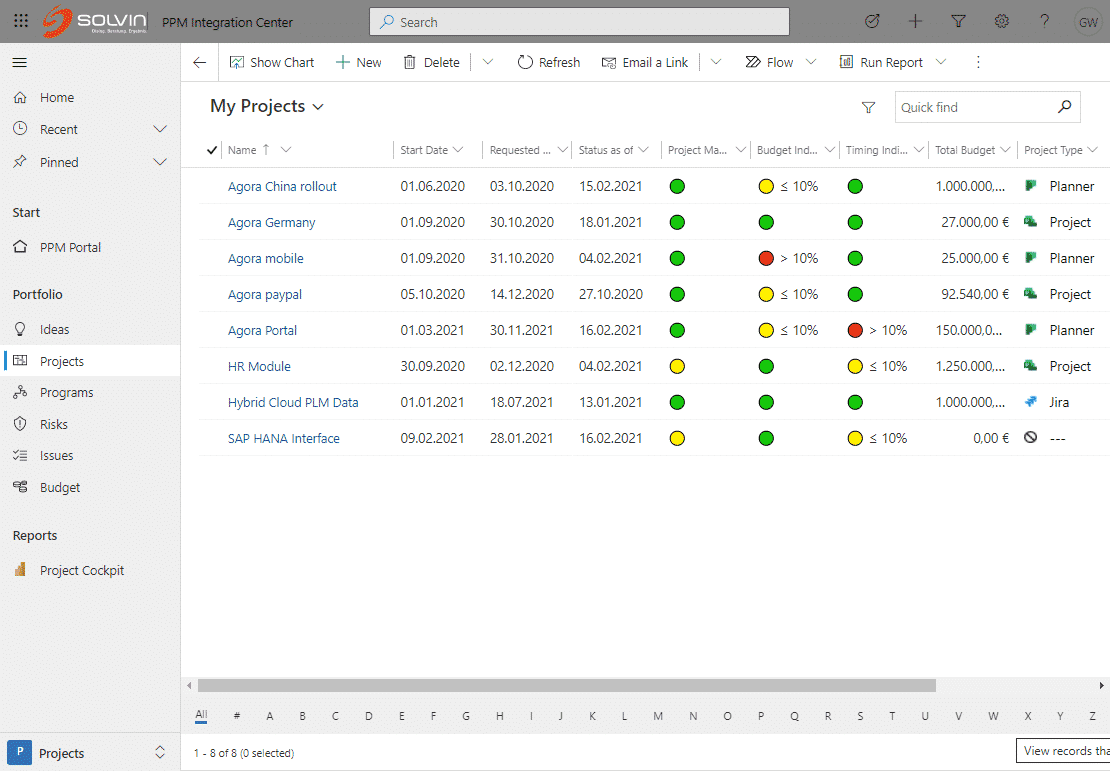Click New in the command bar

pos(359,62)
